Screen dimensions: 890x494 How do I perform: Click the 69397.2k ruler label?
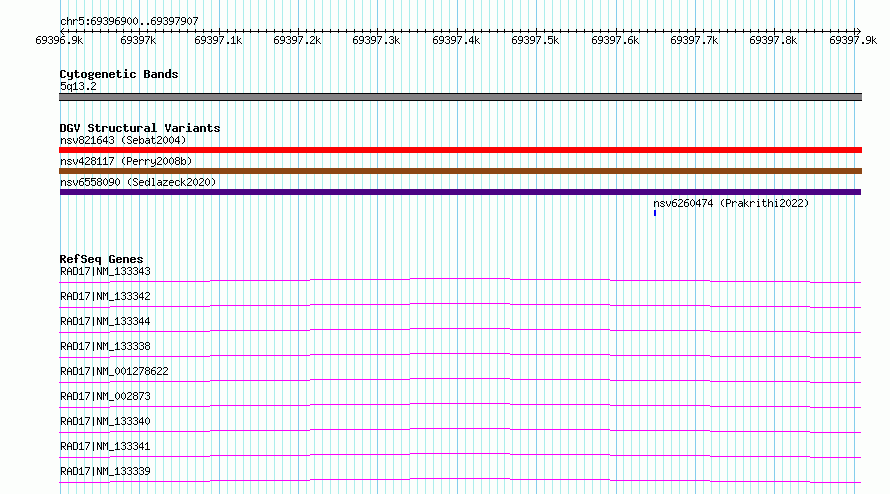click(x=297, y=40)
